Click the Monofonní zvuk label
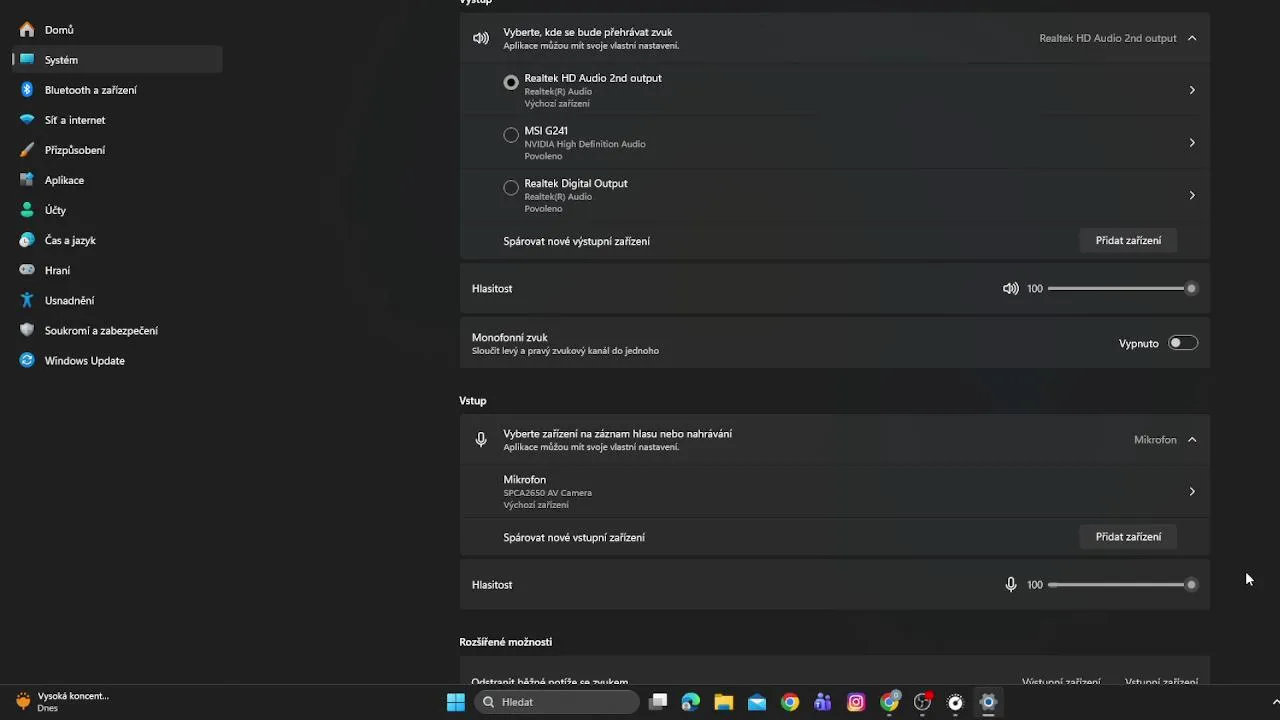 click(510, 338)
